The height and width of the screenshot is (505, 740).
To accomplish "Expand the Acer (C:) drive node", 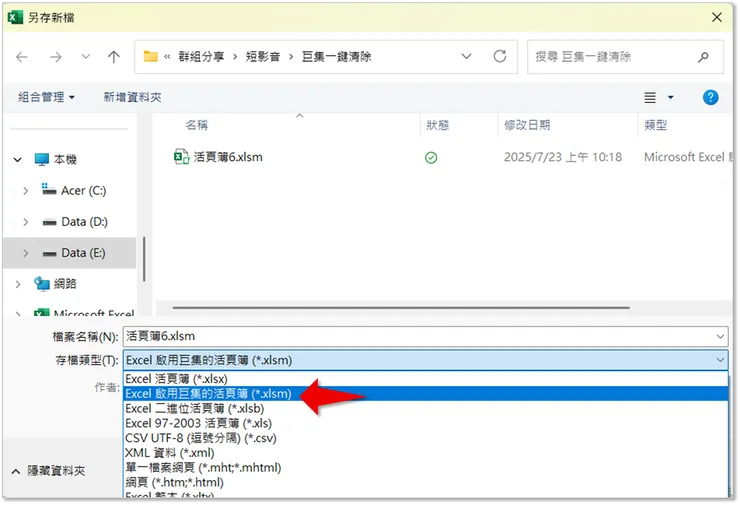I will [x=25, y=191].
